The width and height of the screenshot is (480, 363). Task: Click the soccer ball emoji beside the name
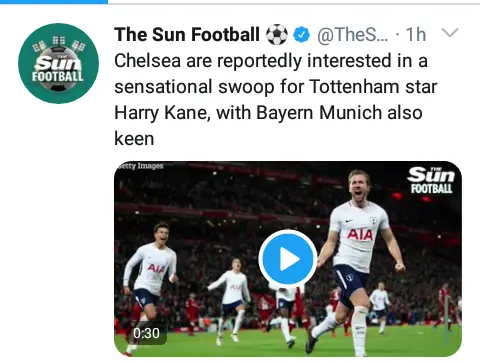277,35
